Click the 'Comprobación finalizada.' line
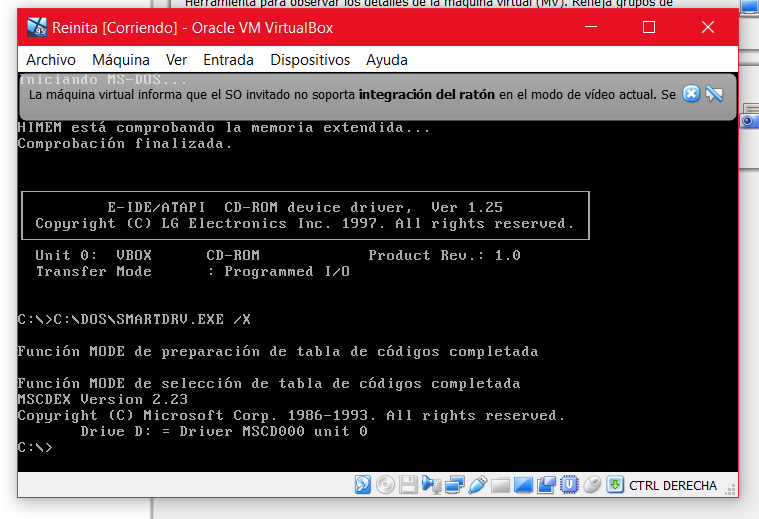Viewport: 759px width, 519px height. click(125, 144)
